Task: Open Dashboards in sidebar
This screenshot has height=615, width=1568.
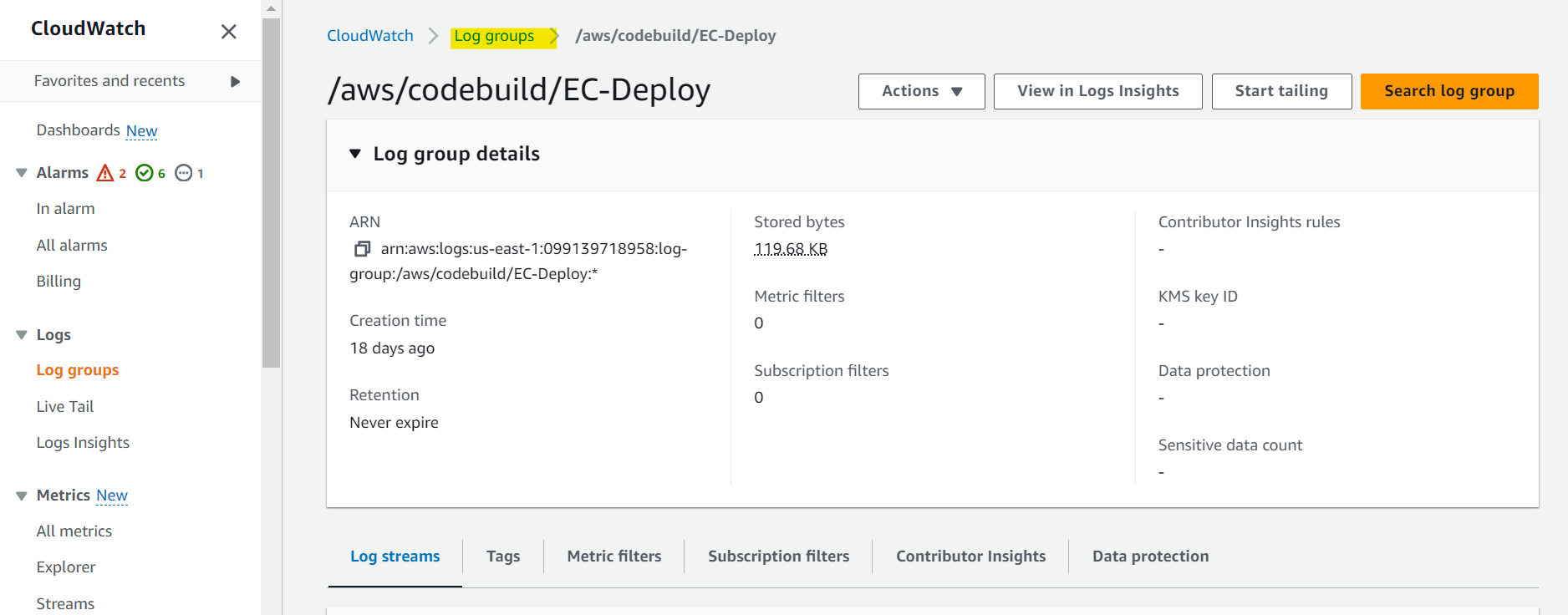Action: (79, 130)
